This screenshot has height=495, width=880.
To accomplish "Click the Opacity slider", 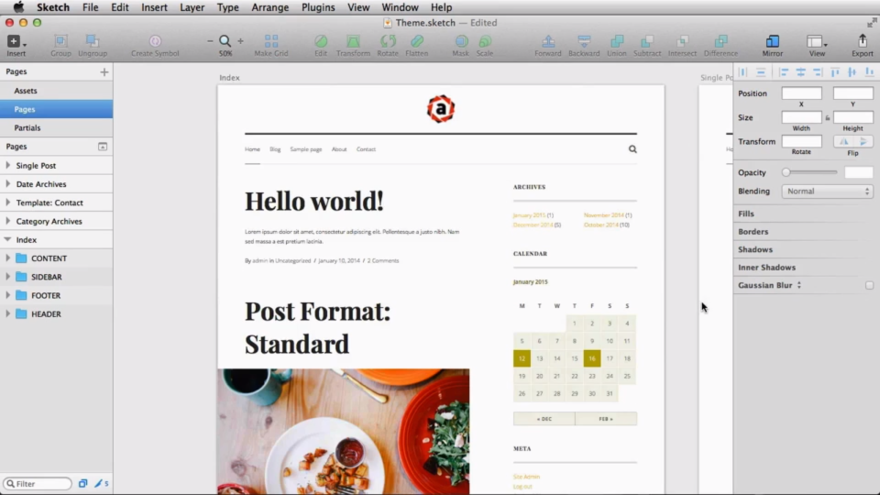I will coord(811,172).
